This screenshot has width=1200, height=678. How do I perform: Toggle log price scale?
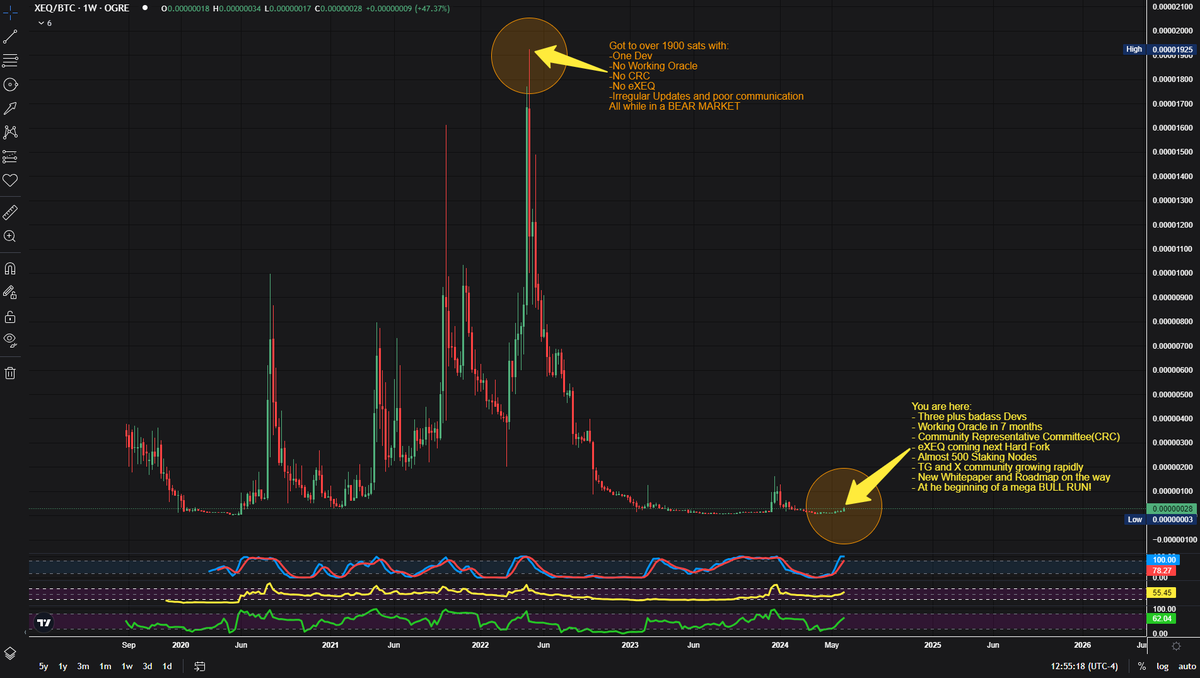pos(1162,666)
